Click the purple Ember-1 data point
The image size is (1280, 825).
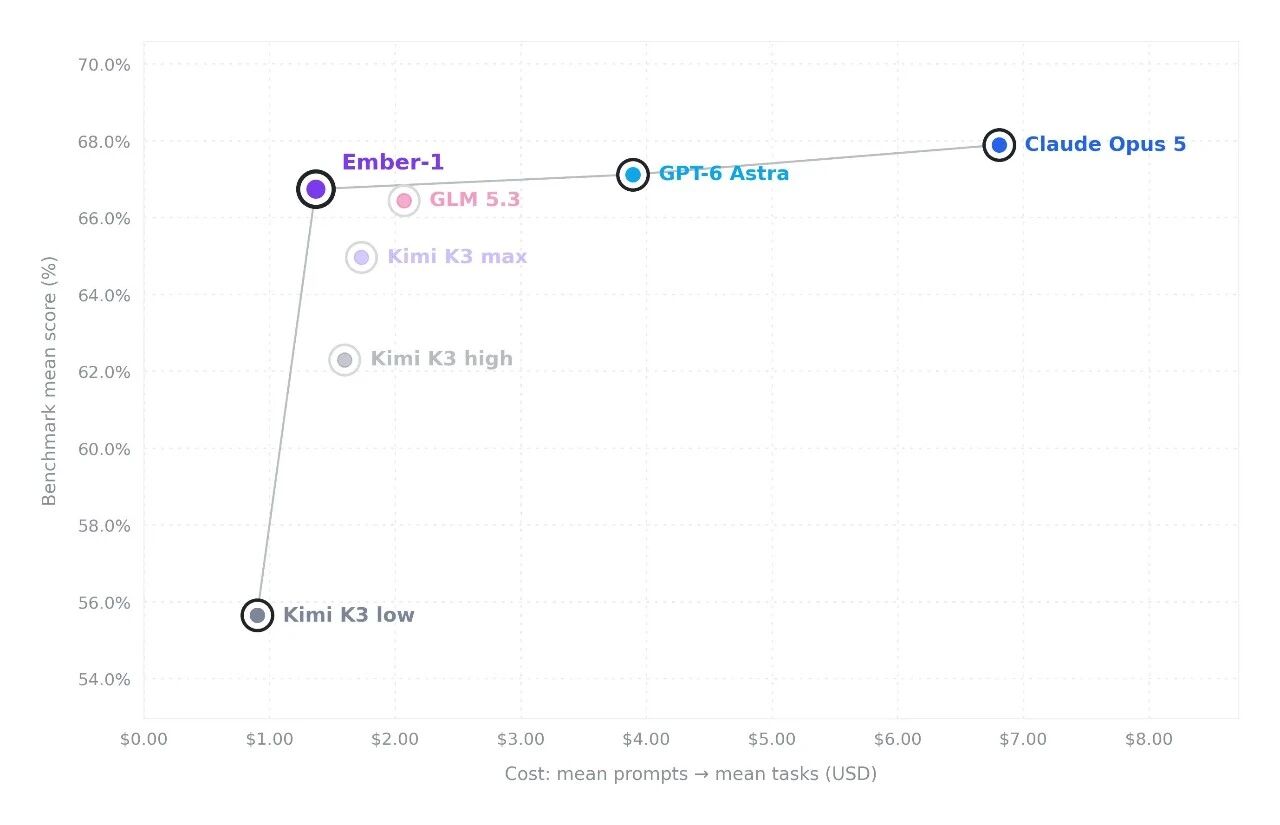(316, 189)
